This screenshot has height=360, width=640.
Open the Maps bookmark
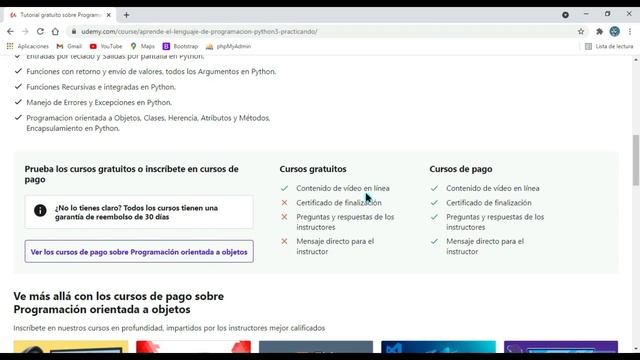click(x=142, y=47)
